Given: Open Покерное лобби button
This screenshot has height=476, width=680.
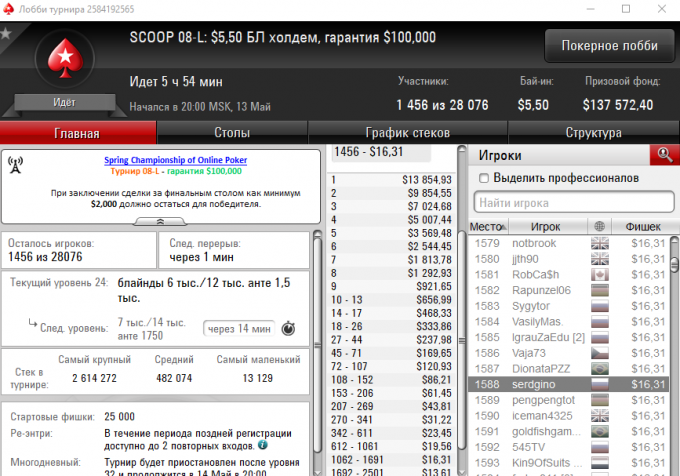Looking at the screenshot, I should click(609, 46).
